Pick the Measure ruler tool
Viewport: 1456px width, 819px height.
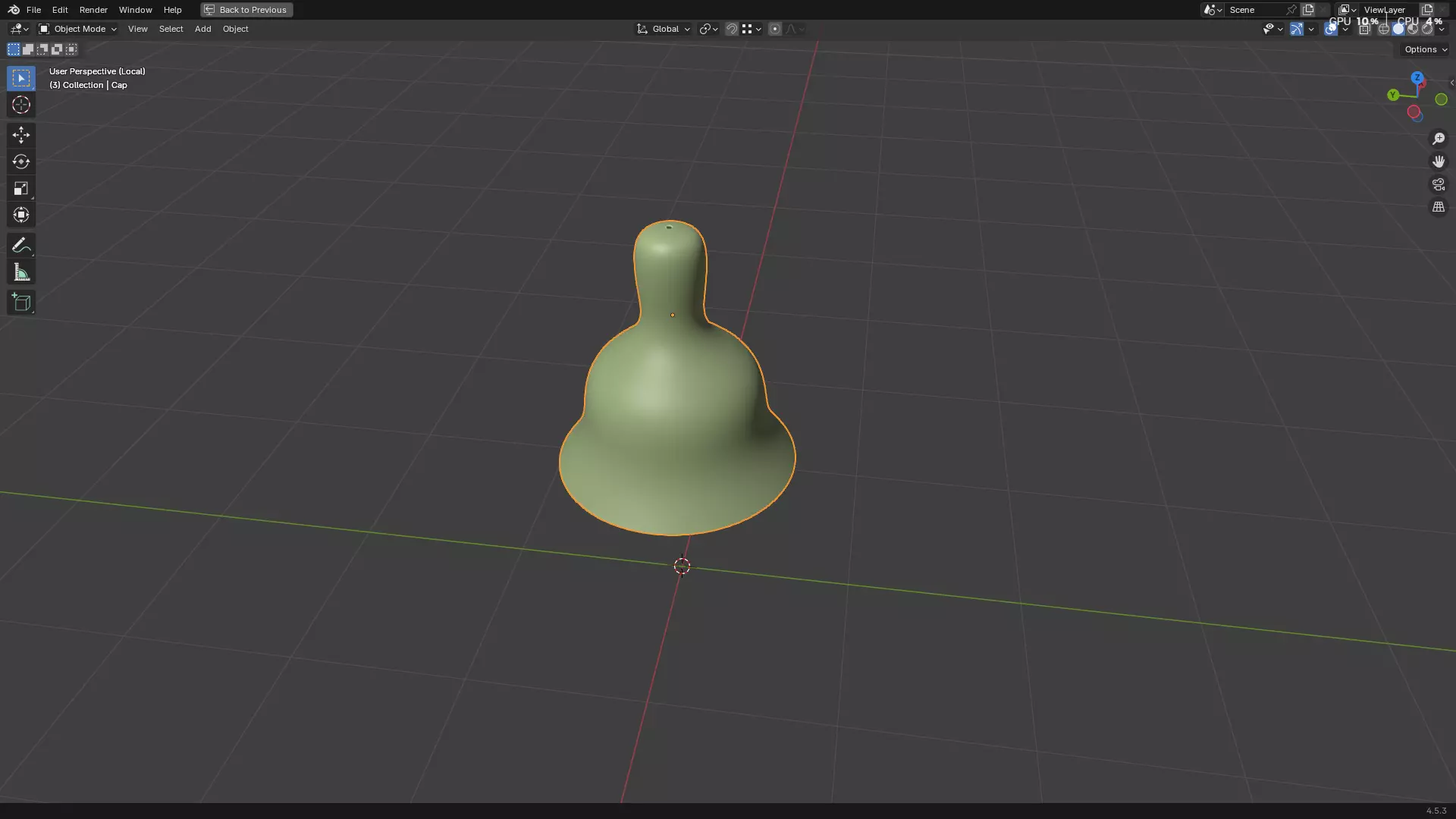coord(21,272)
